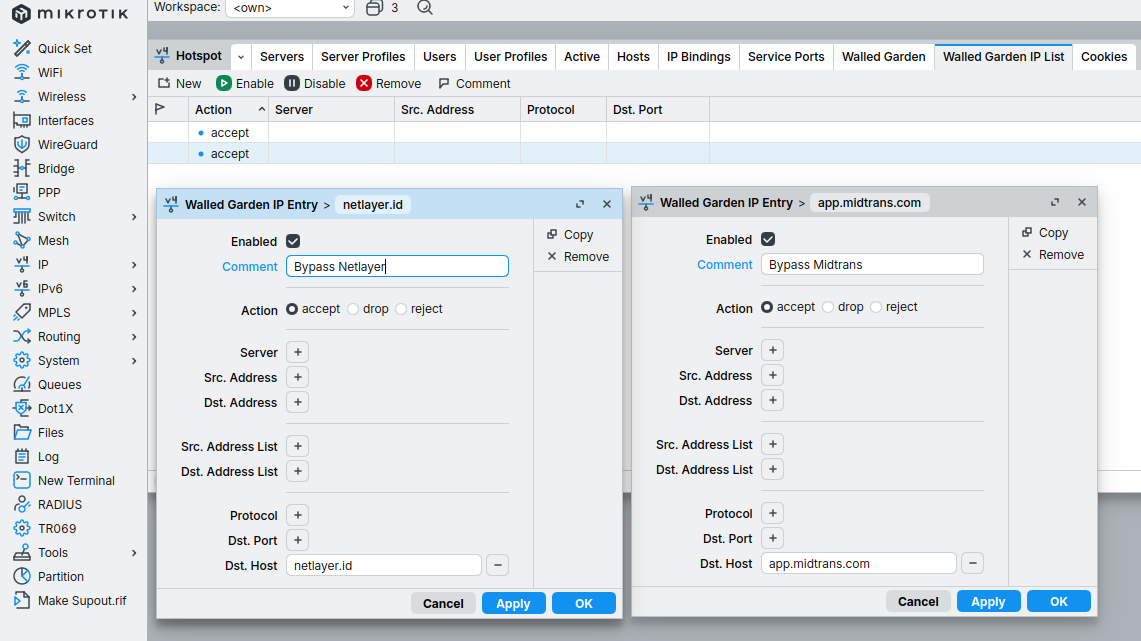The image size is (1141, 641).
Task: Add Server field in netlayer.id dialog
Action: point(298,352)
